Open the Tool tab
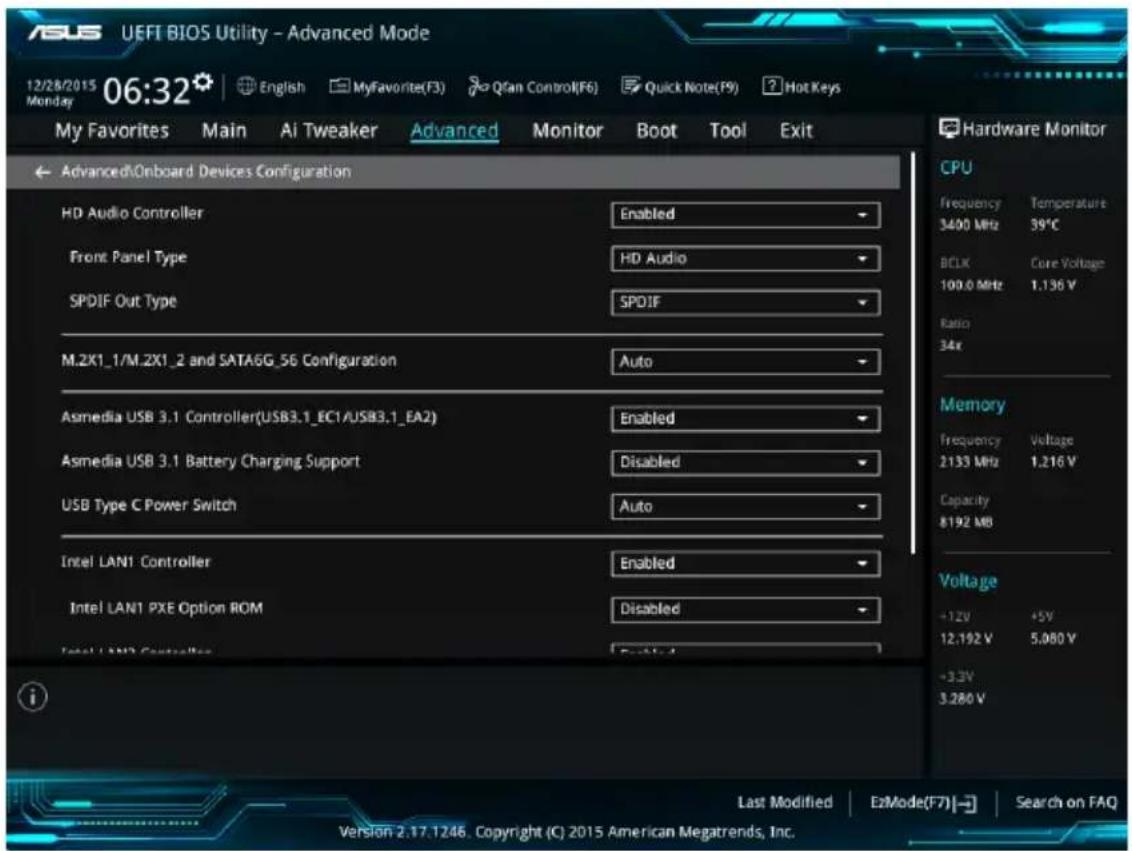This screenshot has height=851, width=1132. (x=727, y=131)
